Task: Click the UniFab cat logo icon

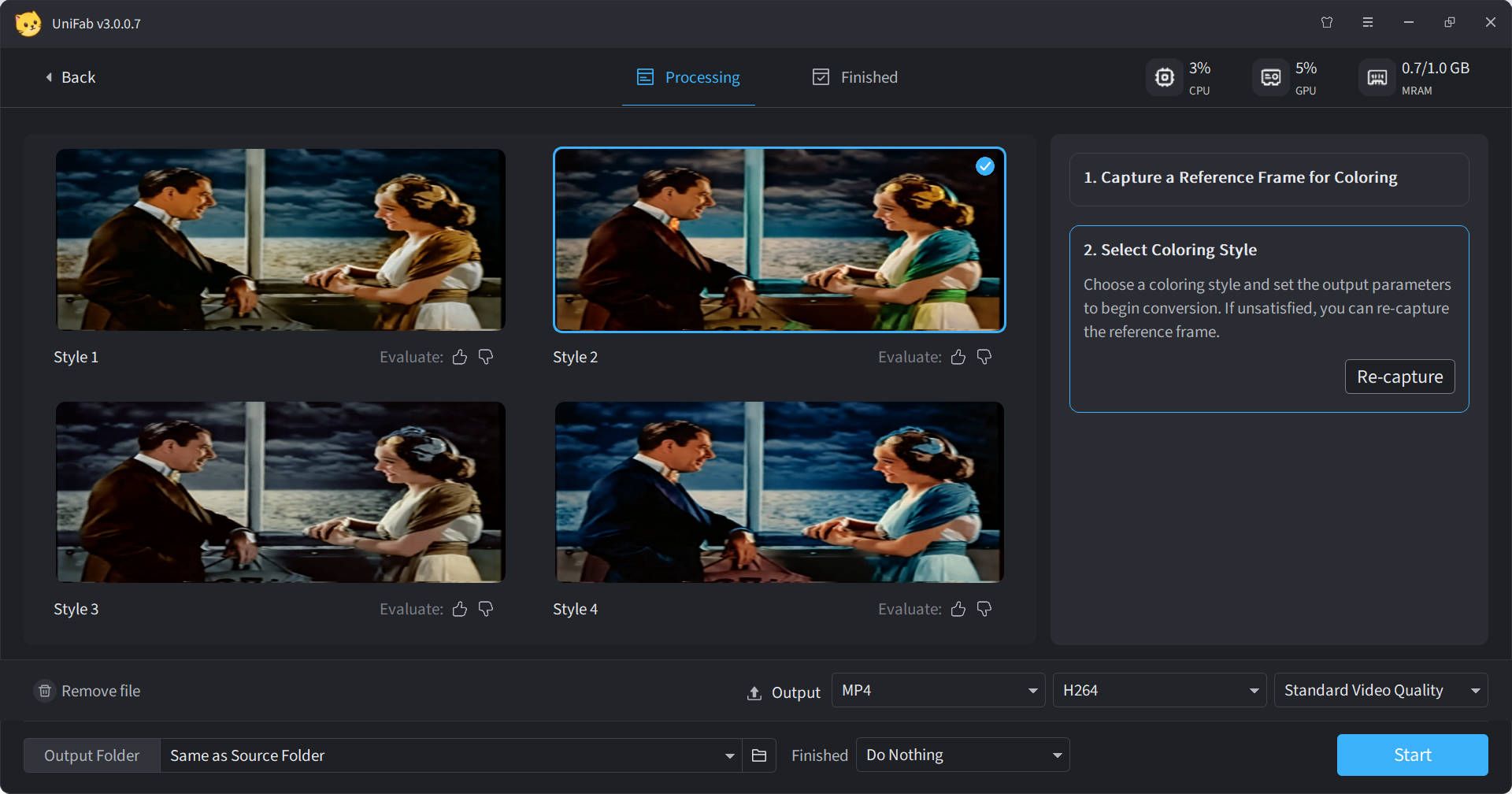Action: pos(28,24)
